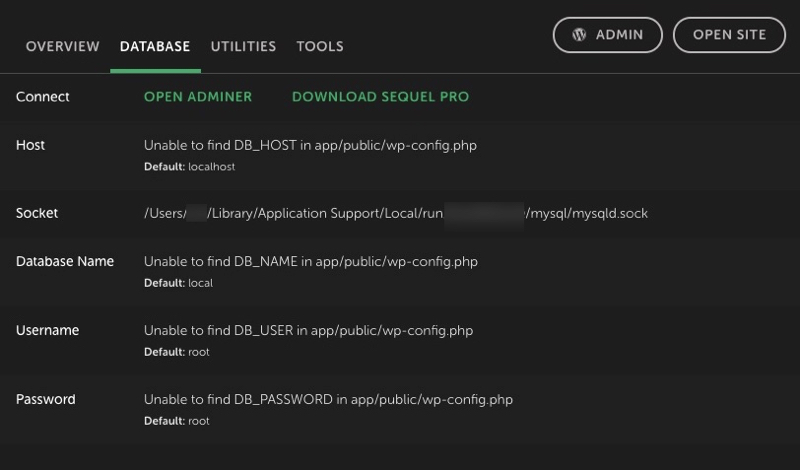Viewport: 800px width, 470px height.
Task: Click the Download Sequel Pro link
Action: pos(380,97)
